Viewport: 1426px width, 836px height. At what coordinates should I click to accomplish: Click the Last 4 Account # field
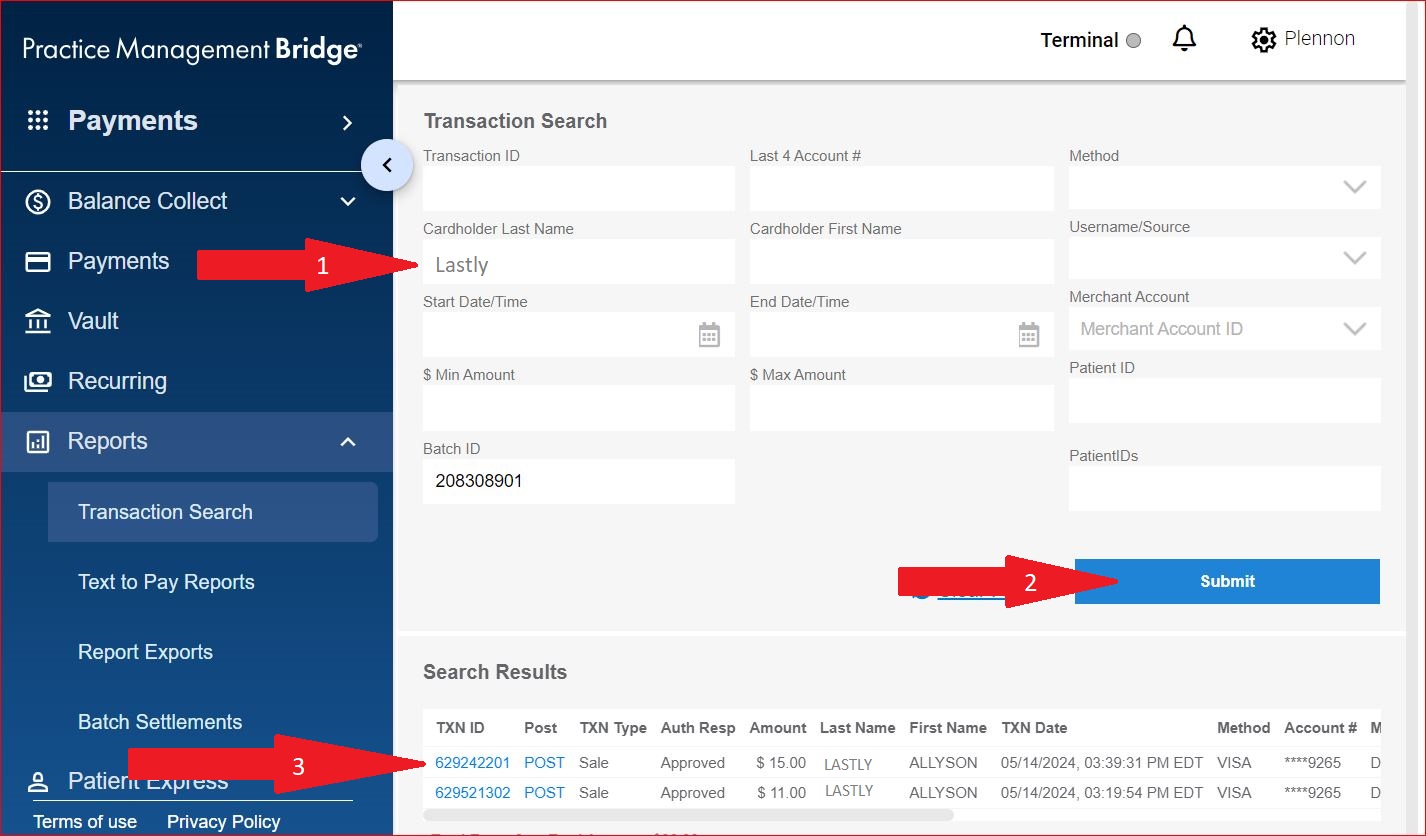point(901,189)
